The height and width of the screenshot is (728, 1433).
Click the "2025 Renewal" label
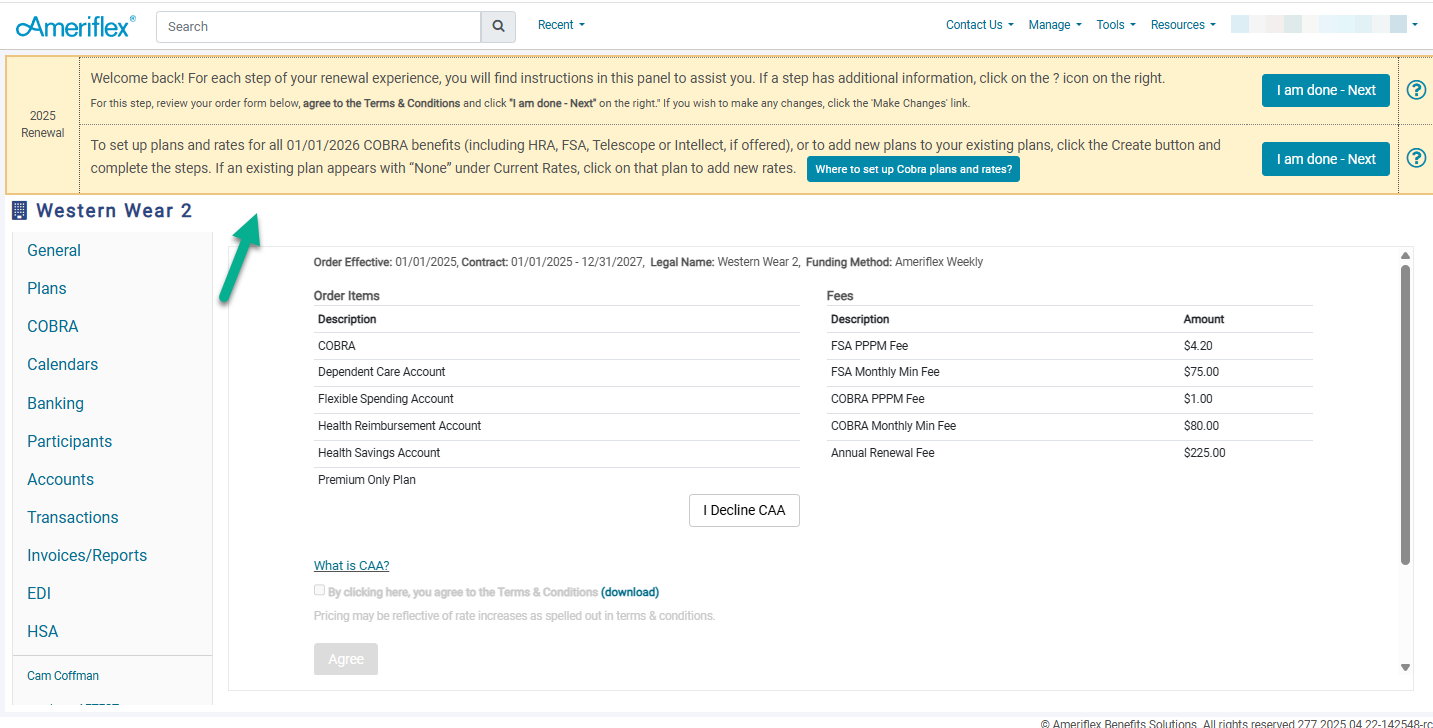(42, 124)
